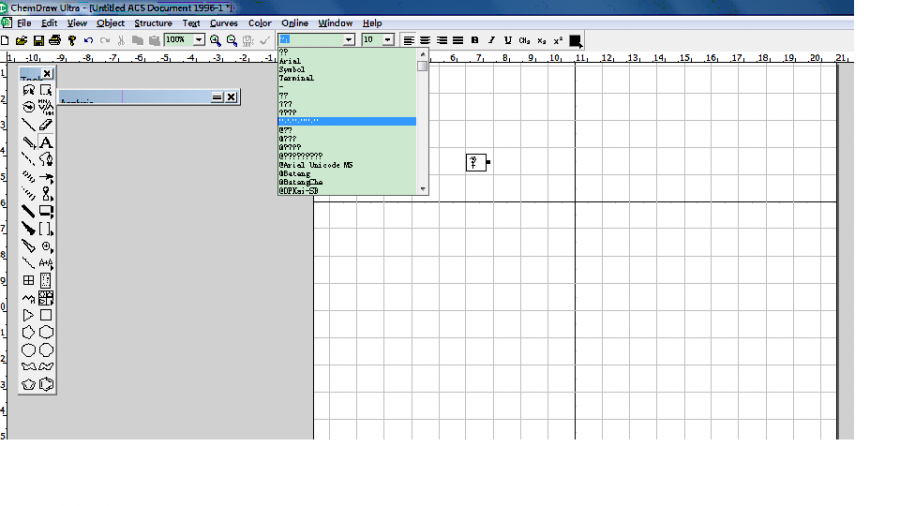This screenshot has width=900, height=506.
Task: Toggle subscript X2 formatting
Action: coord(541,40)
